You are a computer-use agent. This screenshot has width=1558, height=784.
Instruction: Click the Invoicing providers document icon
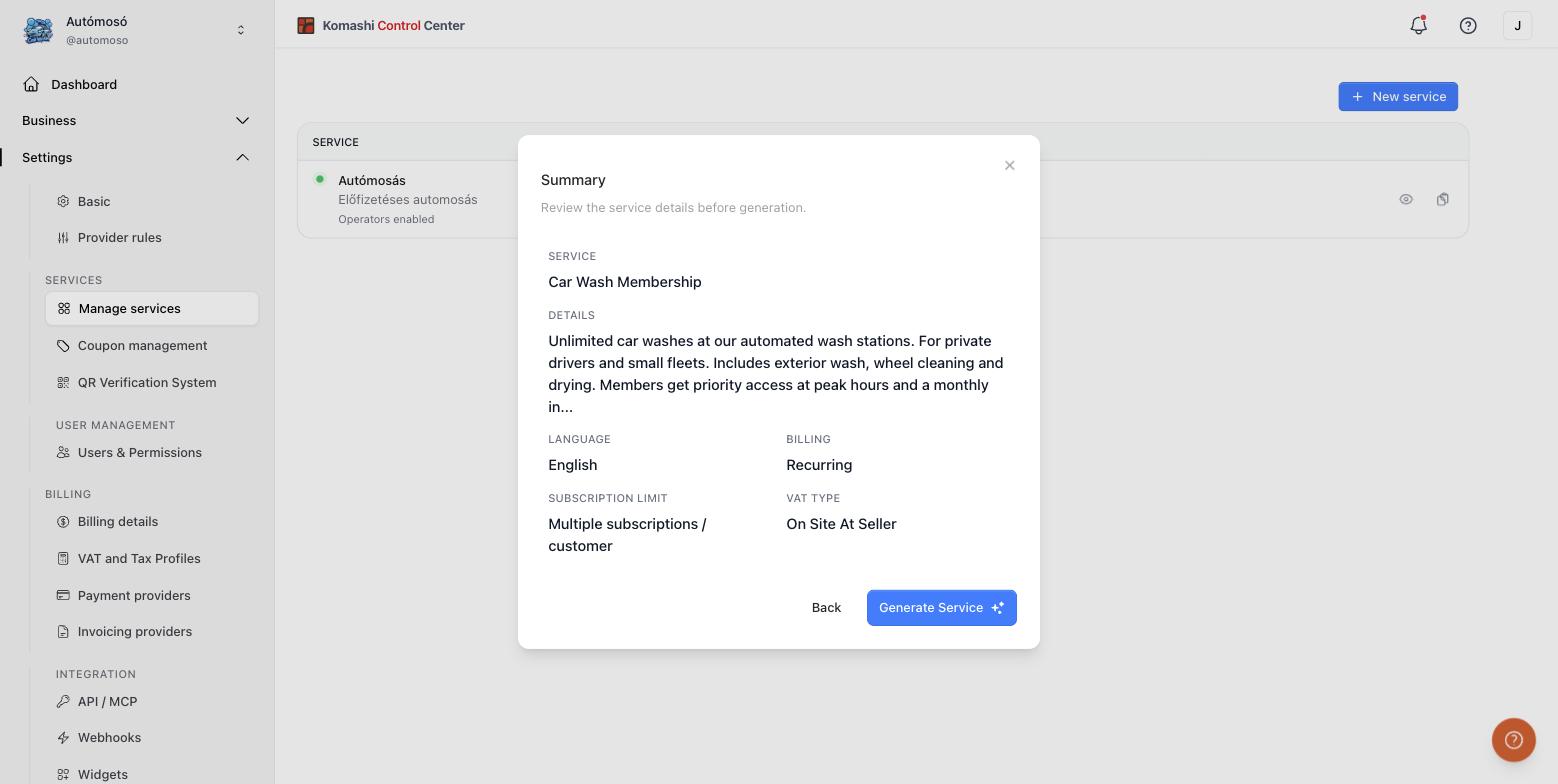63,631
